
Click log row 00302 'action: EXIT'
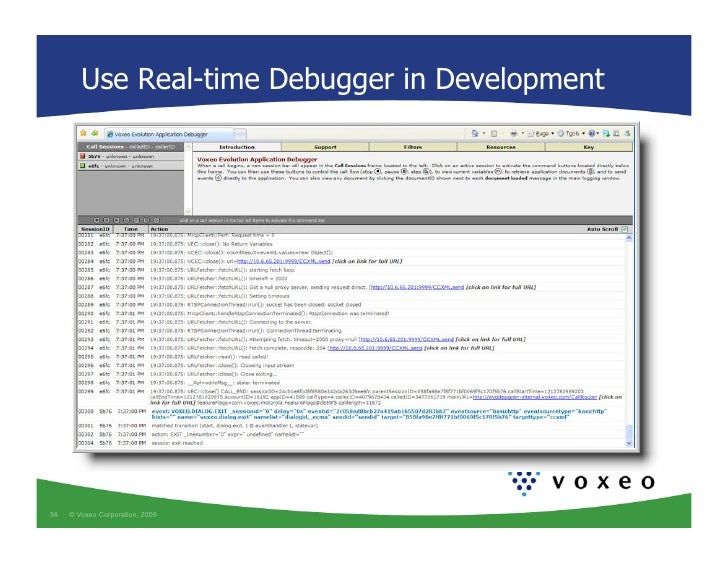pyautogui.click(x=351, y=434)
